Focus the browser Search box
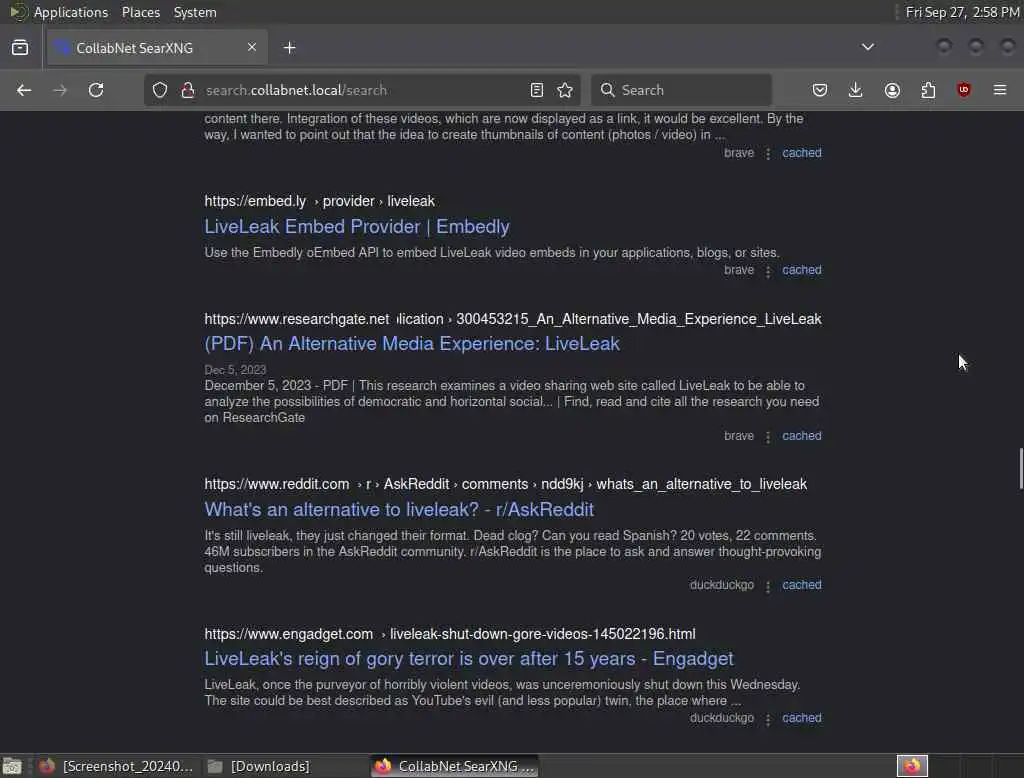The width and height of the screenshot is (1024, 778). click(681, 90)
